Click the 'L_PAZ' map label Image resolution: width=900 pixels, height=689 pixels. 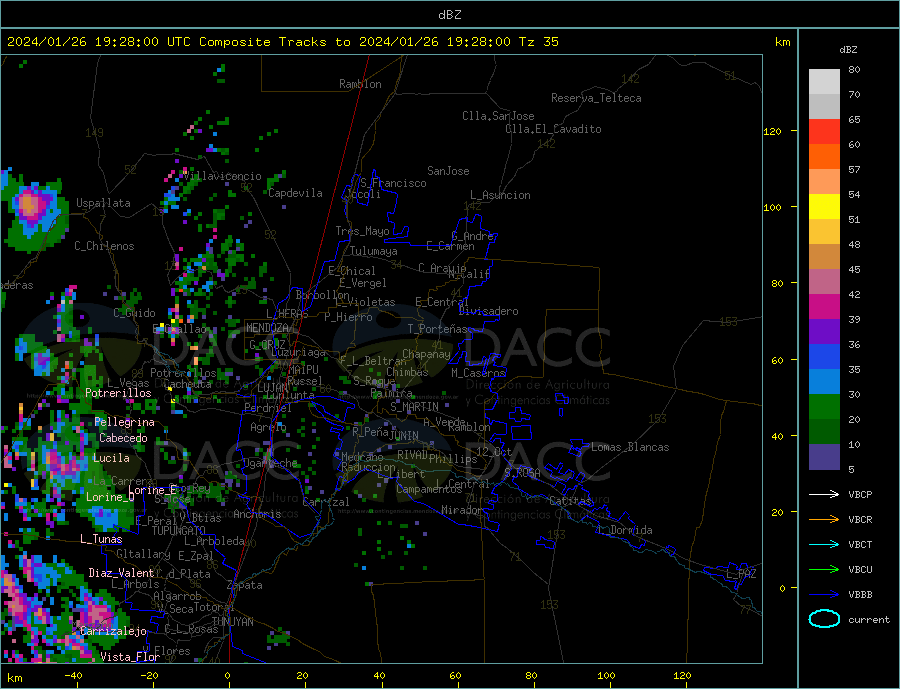741,574
